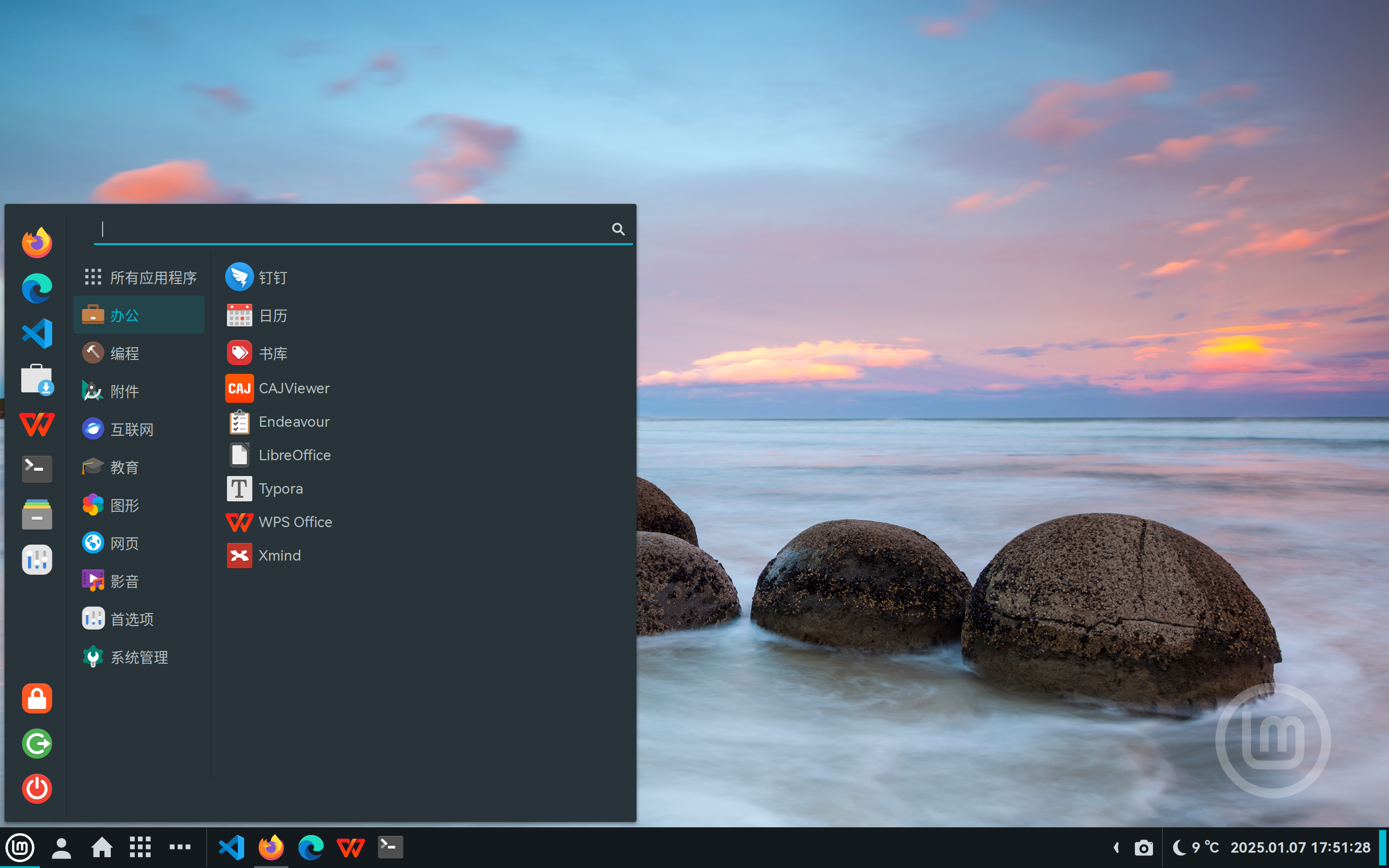The image size is (1389, 868).
Task: Launch 钉钉 application
Action: tap(256, 277)
